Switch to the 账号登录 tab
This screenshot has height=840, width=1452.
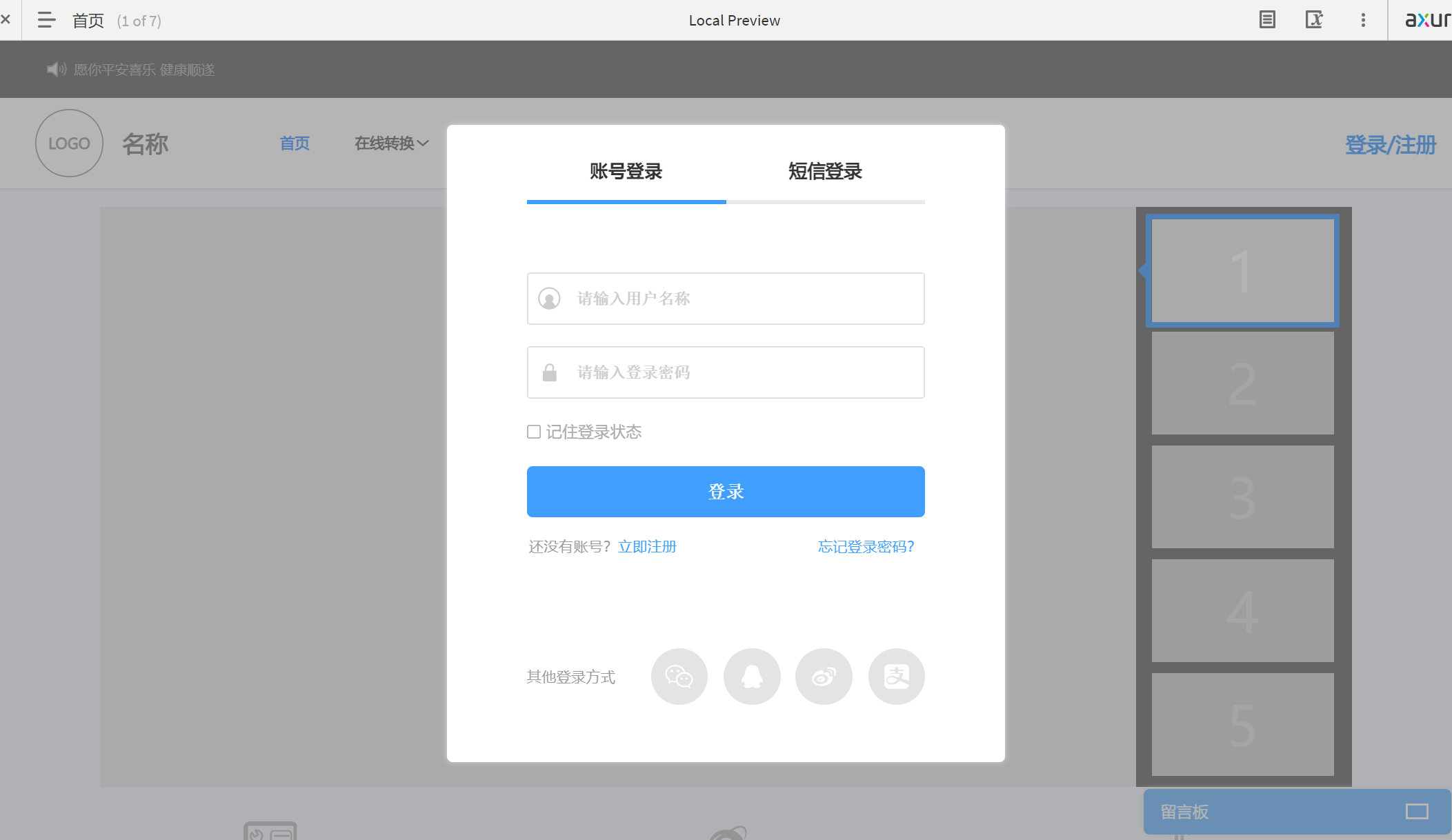pos(626,172)
